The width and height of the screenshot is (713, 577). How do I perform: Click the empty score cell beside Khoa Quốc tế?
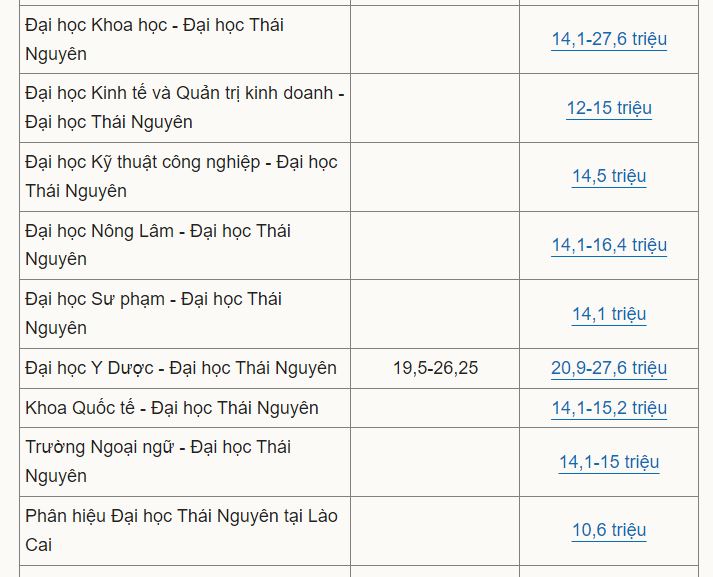[435, 408]
